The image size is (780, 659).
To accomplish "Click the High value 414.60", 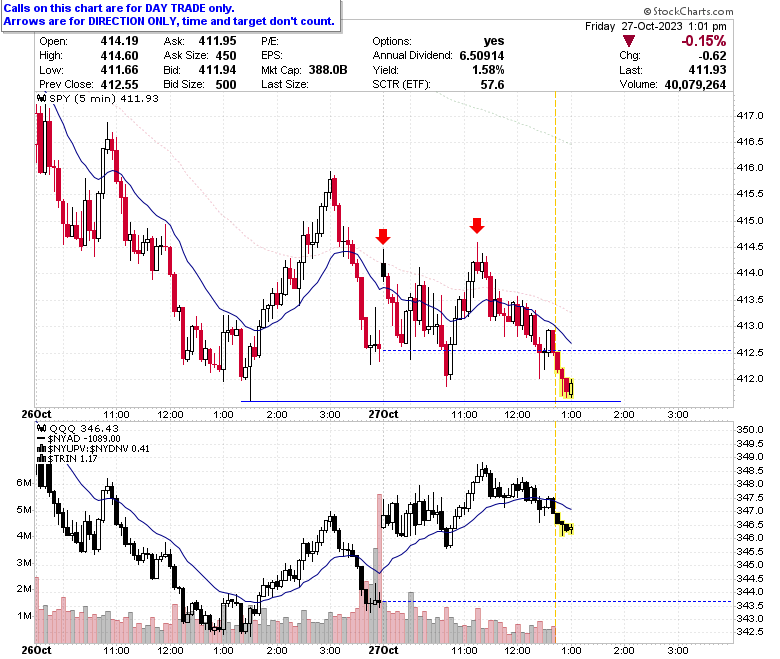I will pos(119,55).
